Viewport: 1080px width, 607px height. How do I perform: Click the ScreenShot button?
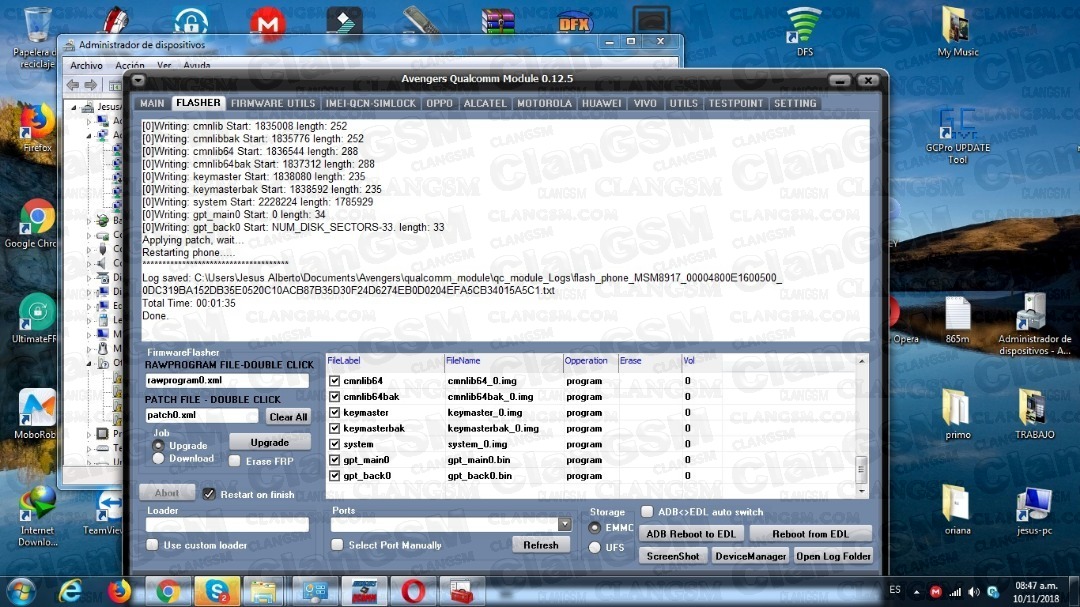pyautogui.click(x=673, y=556)
